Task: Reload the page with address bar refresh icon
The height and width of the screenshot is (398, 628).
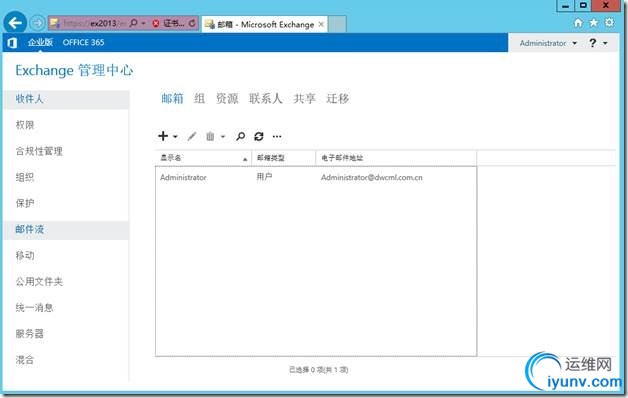Action: coord(192,23)
